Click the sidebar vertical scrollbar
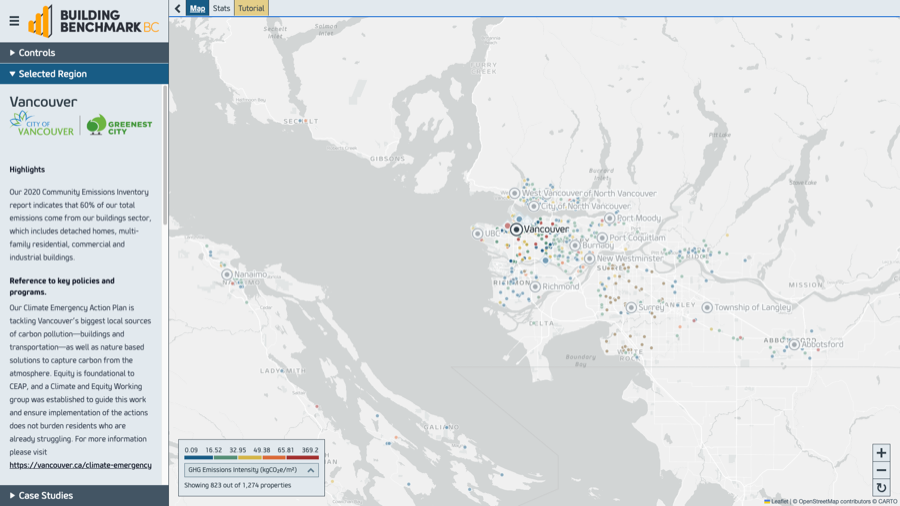Viewport: 900px width, 506px height. [165, 155]
